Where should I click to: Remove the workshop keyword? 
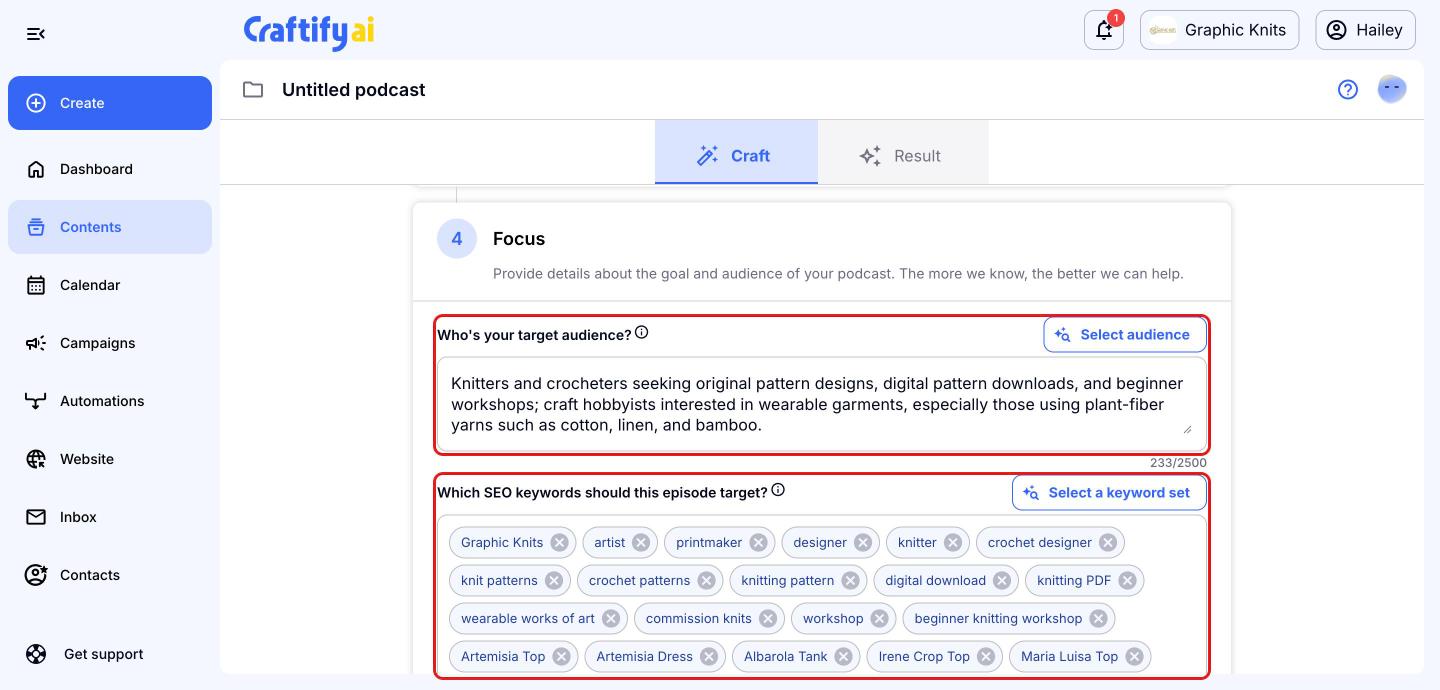point(879,619)
